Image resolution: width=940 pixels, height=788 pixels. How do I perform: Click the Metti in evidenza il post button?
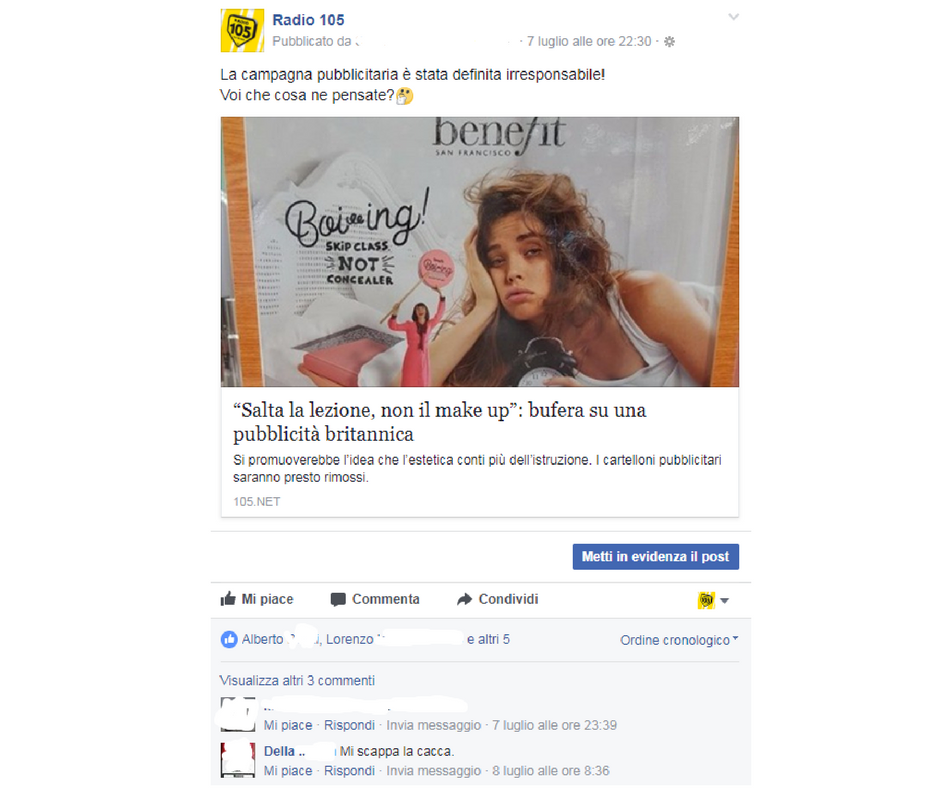click(655, 557)
